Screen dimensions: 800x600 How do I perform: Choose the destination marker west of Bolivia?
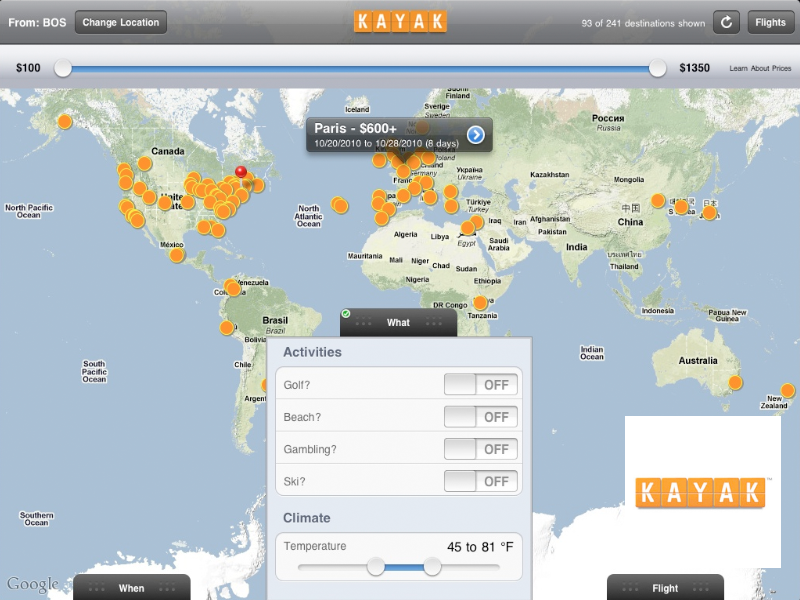(227, 328)
